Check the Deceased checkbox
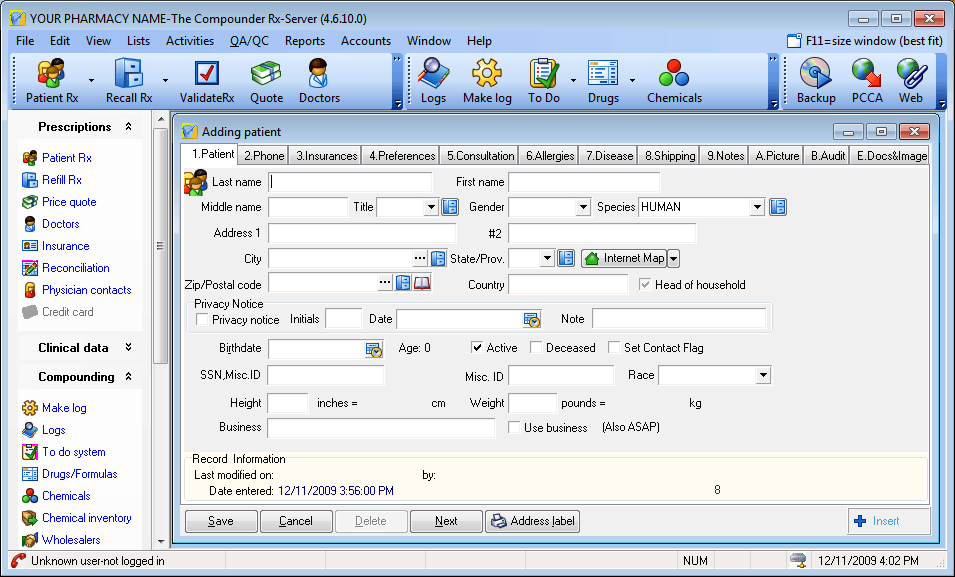955x577 pixels. 537,348
